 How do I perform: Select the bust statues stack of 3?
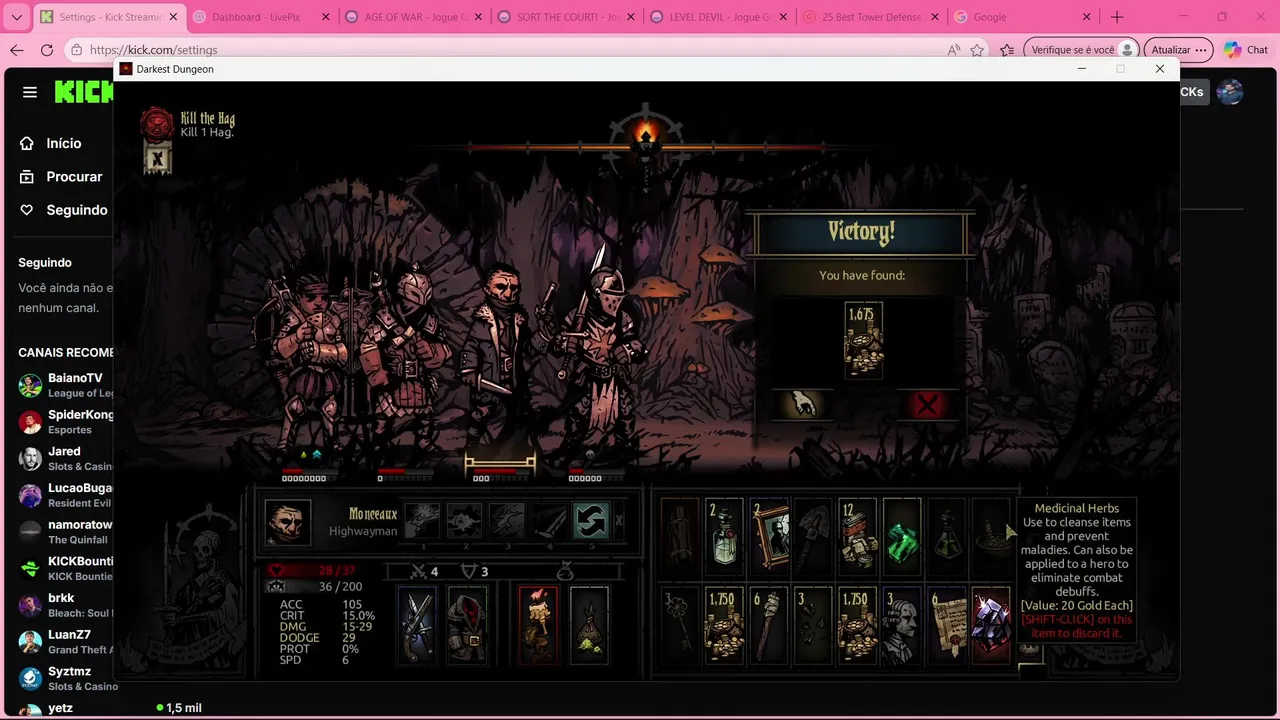click(902, 626)
